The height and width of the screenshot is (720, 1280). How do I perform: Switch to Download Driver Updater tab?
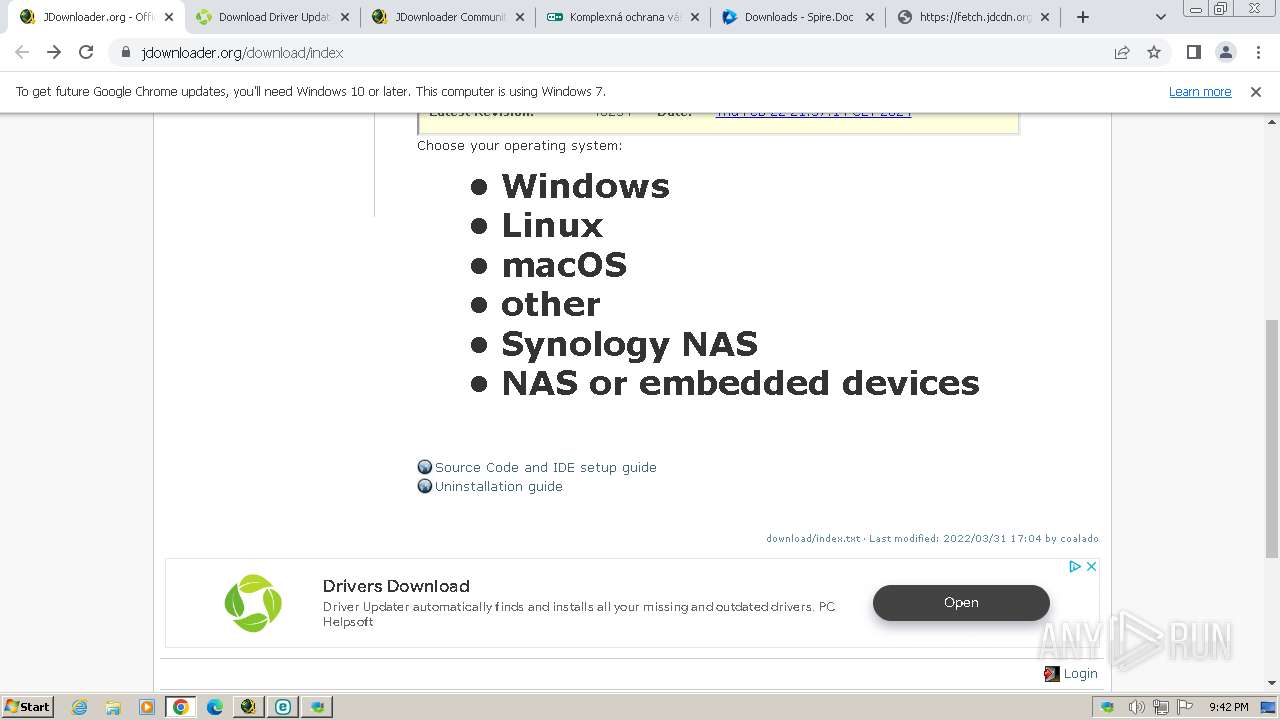[x=273, y=17]
